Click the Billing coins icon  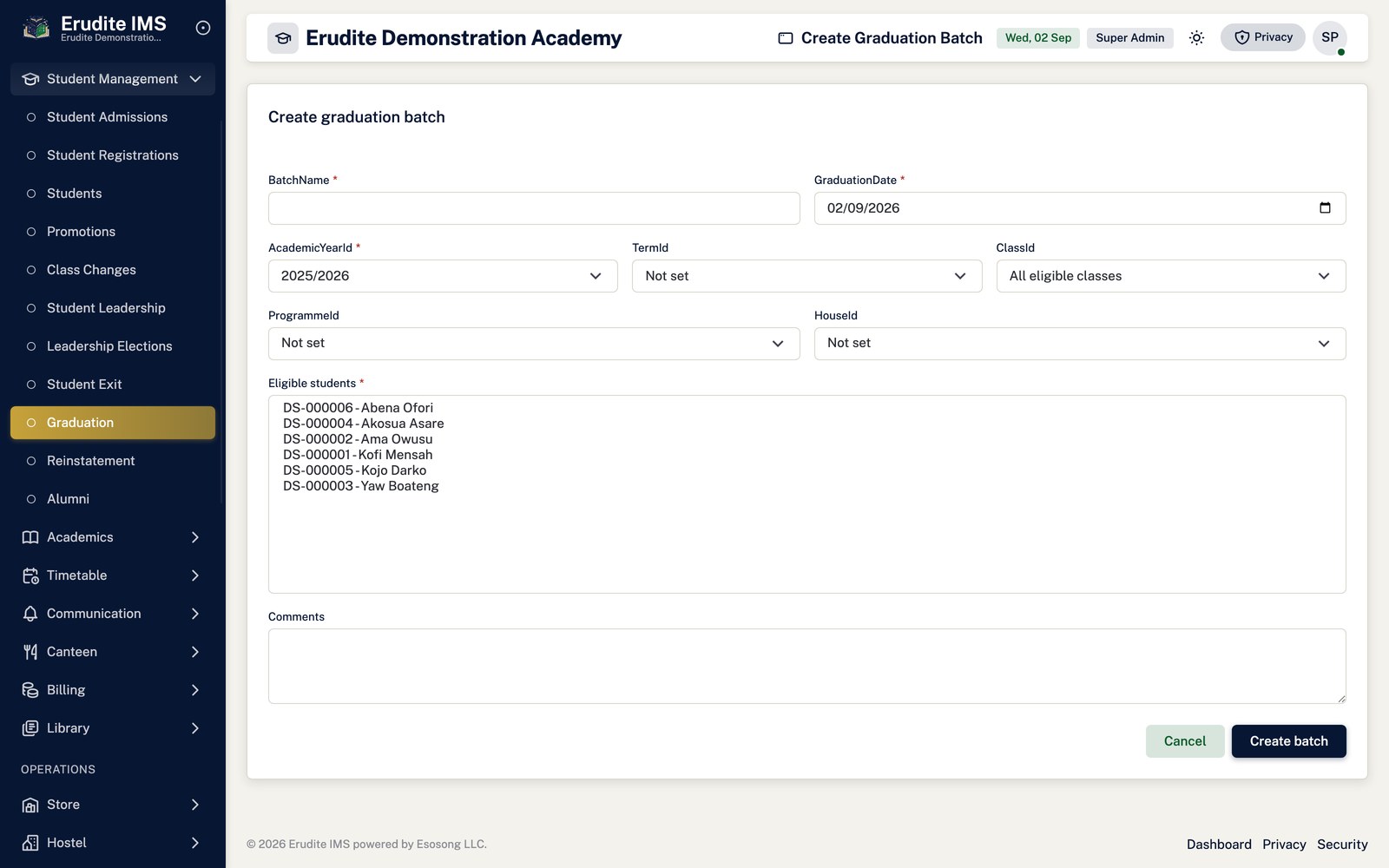pos(30,690)
